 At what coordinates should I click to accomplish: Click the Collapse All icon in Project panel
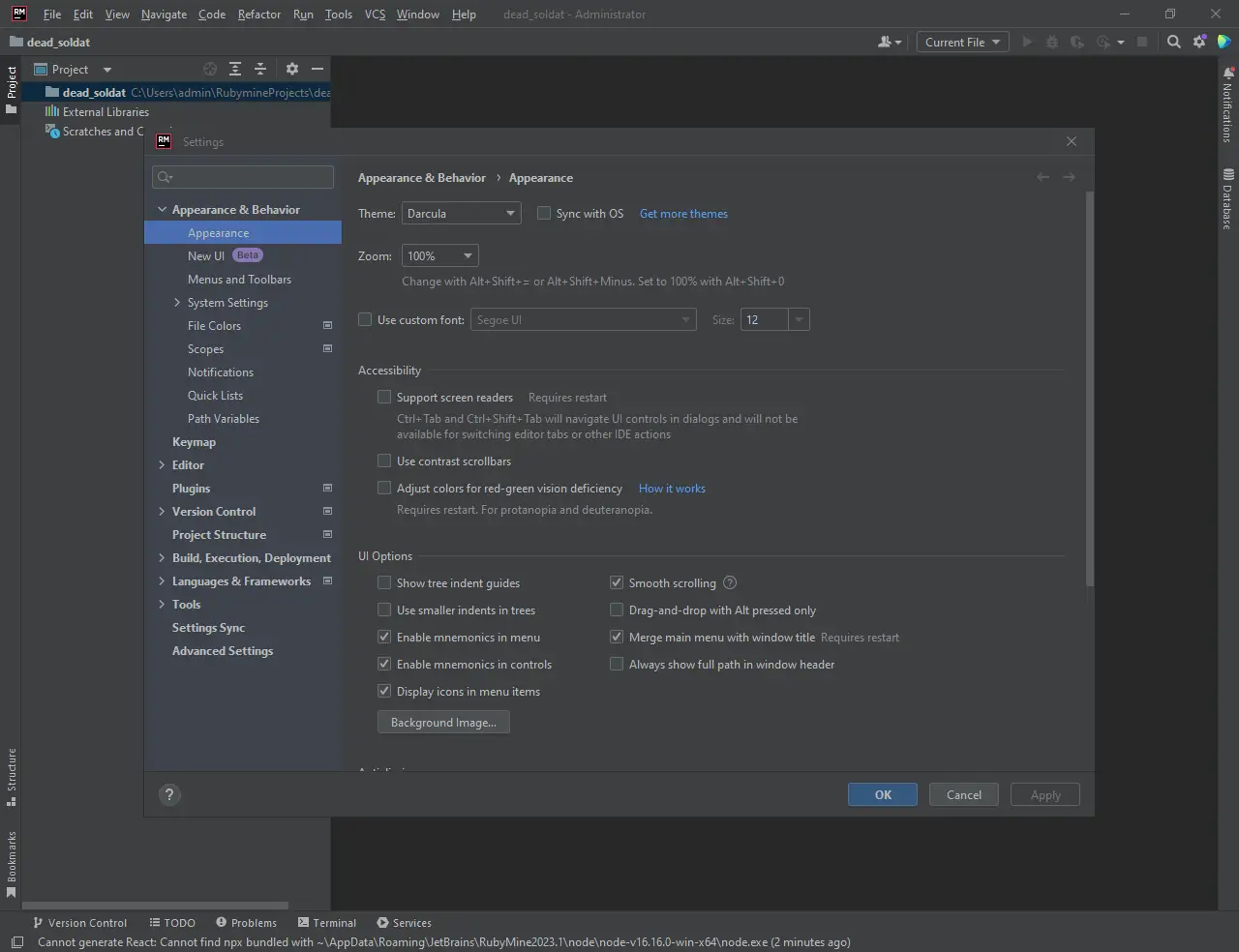260,69
